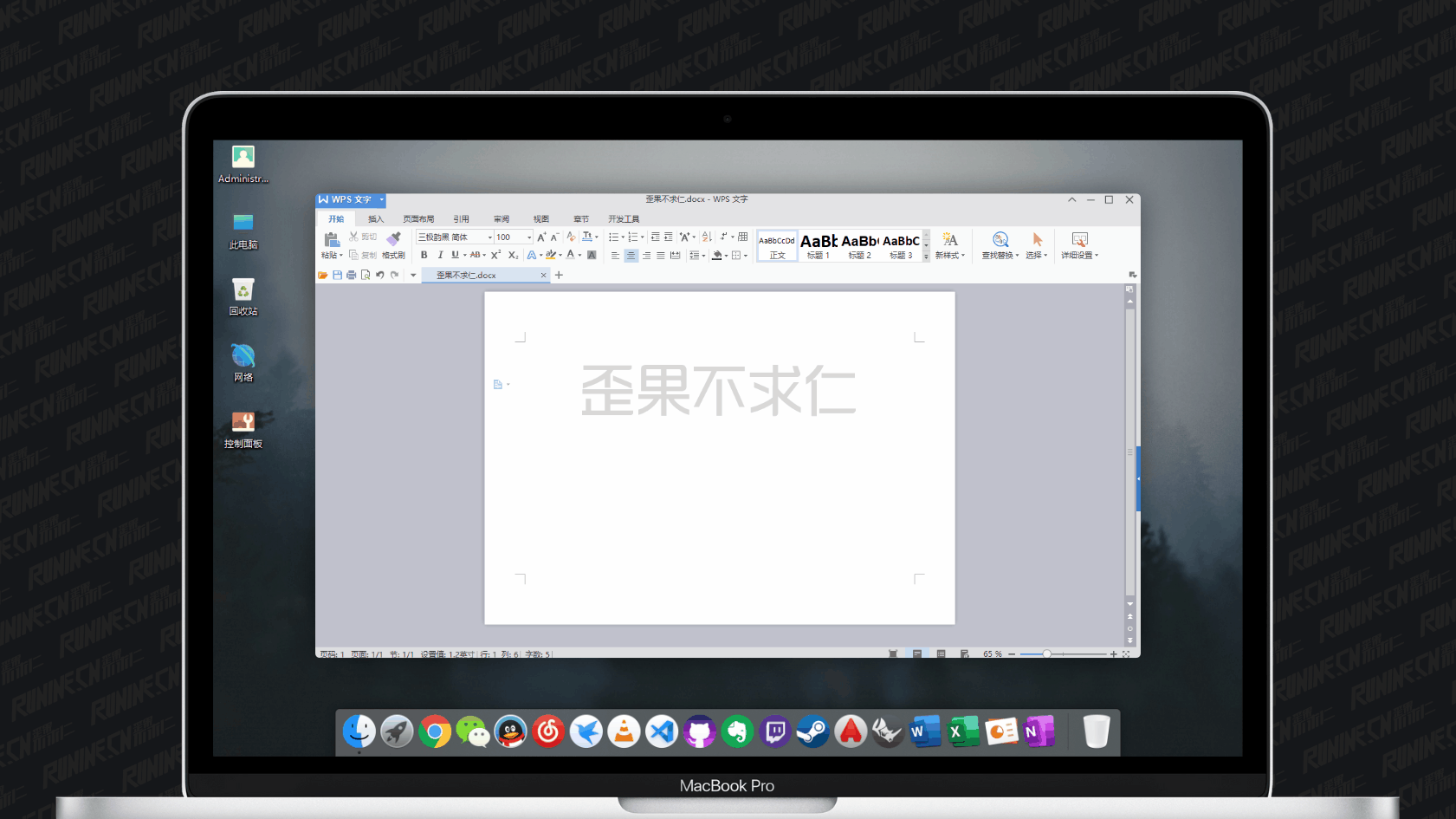Toggle Bold formatting
Viewport: 1456px width, 819px height.
tap(424, 255)
